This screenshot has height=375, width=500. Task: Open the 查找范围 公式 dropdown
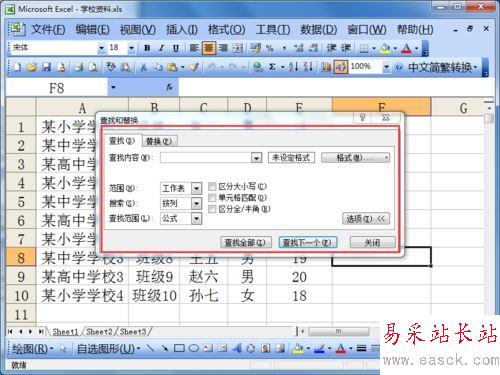pos(196,219)
